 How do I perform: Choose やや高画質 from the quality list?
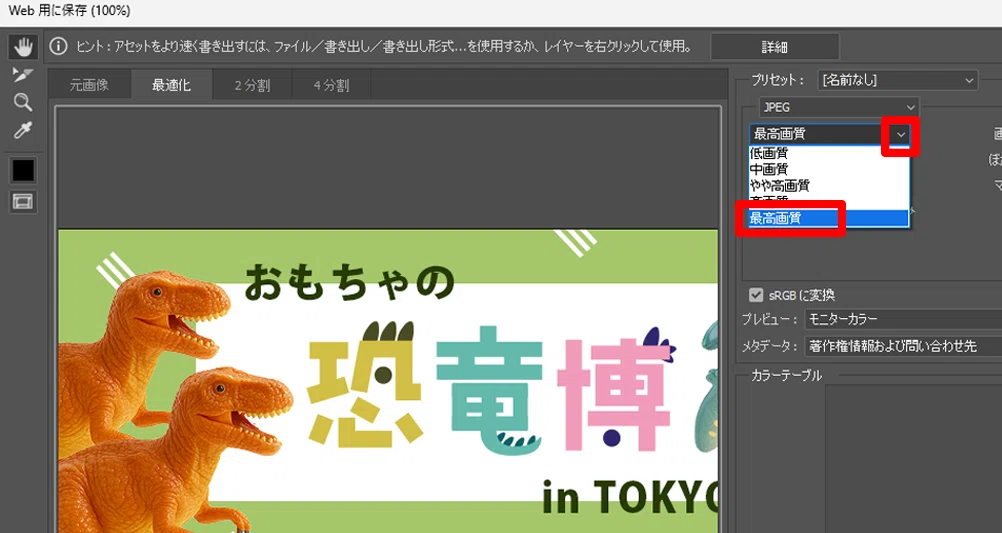(829, 185)
